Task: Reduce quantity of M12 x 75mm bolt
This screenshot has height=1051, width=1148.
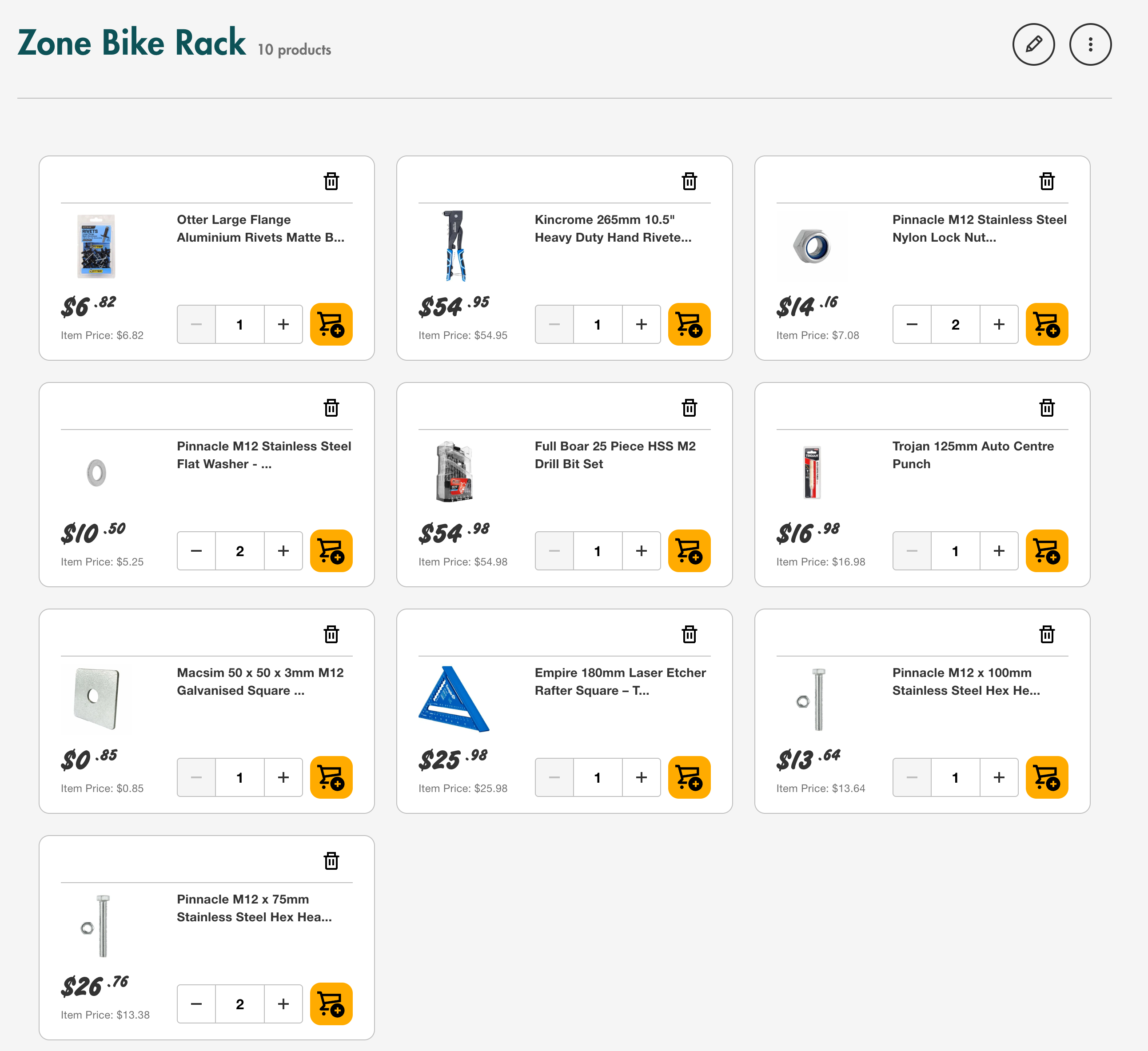Action: 196,1004
